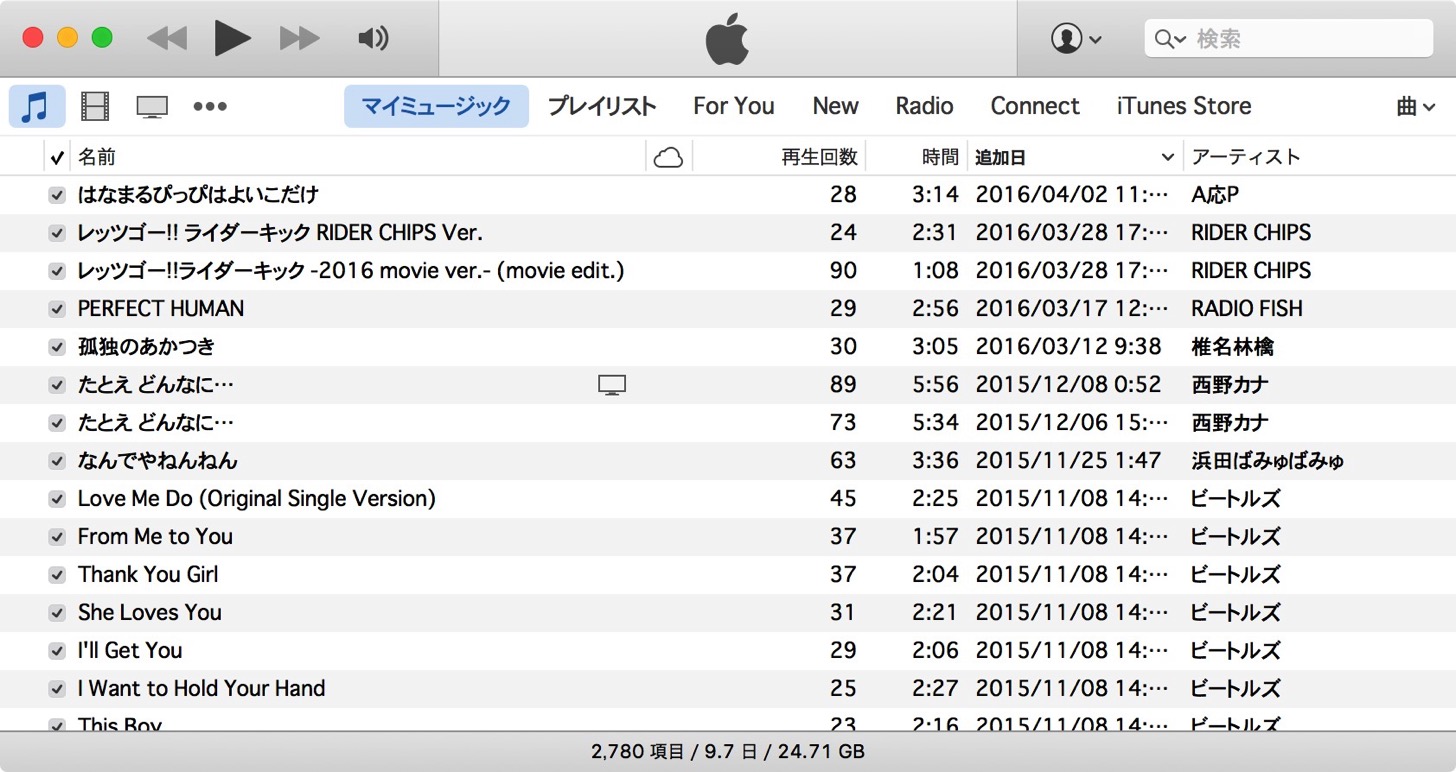Sort by the 再生回数 column header
Screen dimensions: 1456x772
(x=819, y=157)
